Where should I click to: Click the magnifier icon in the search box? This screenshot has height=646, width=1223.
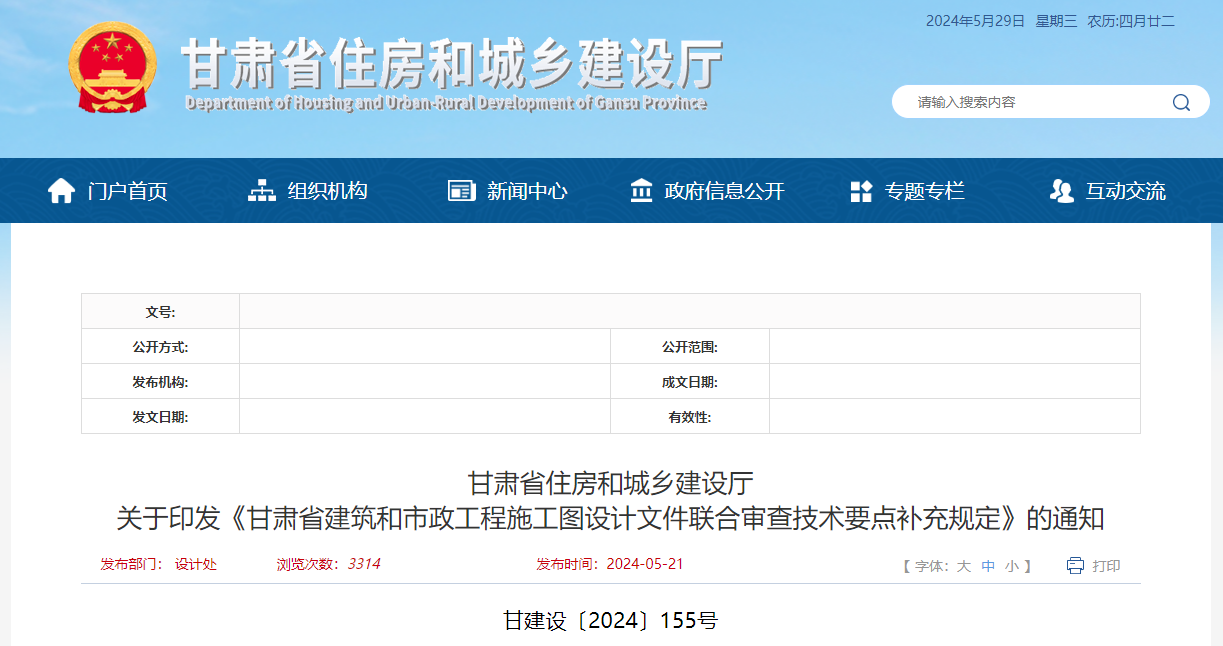pyautogui.click(x=1180, y=102)
